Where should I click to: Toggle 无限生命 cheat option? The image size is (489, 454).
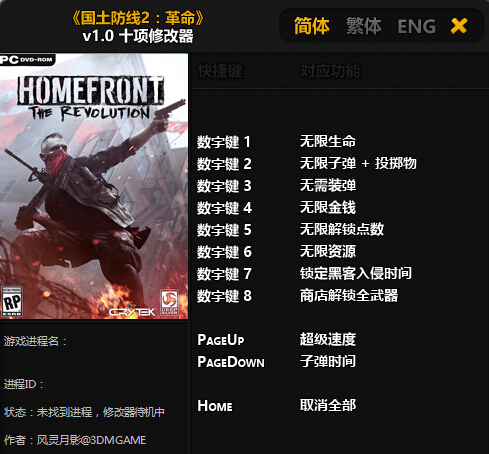[x=328, y=141]
